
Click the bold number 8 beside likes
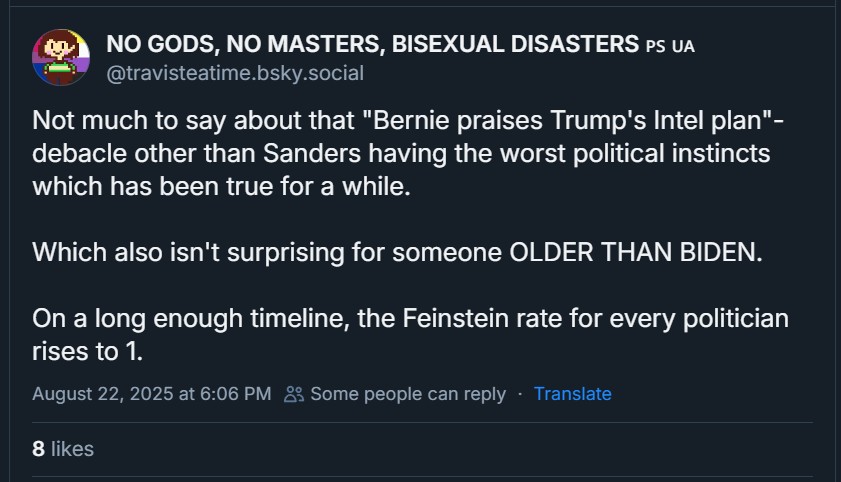[38, 449]
